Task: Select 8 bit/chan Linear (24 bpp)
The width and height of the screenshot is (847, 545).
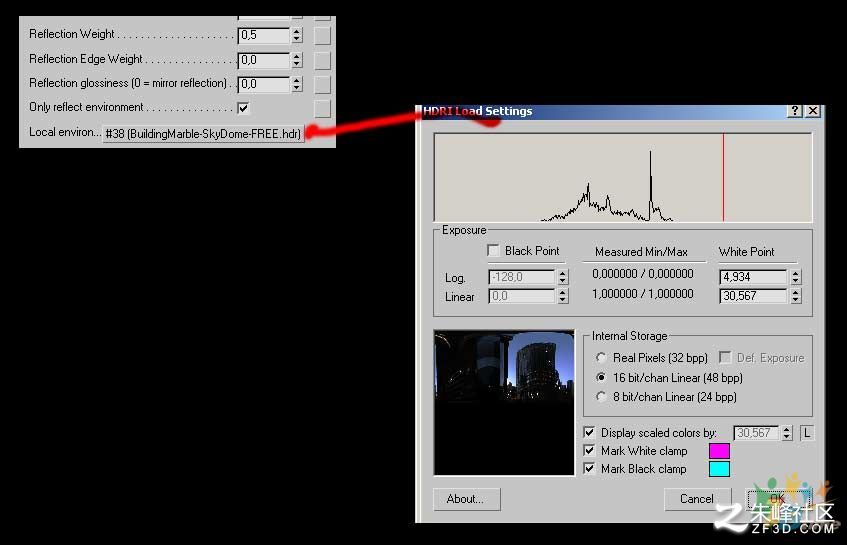Action: [x=601, y=396]
